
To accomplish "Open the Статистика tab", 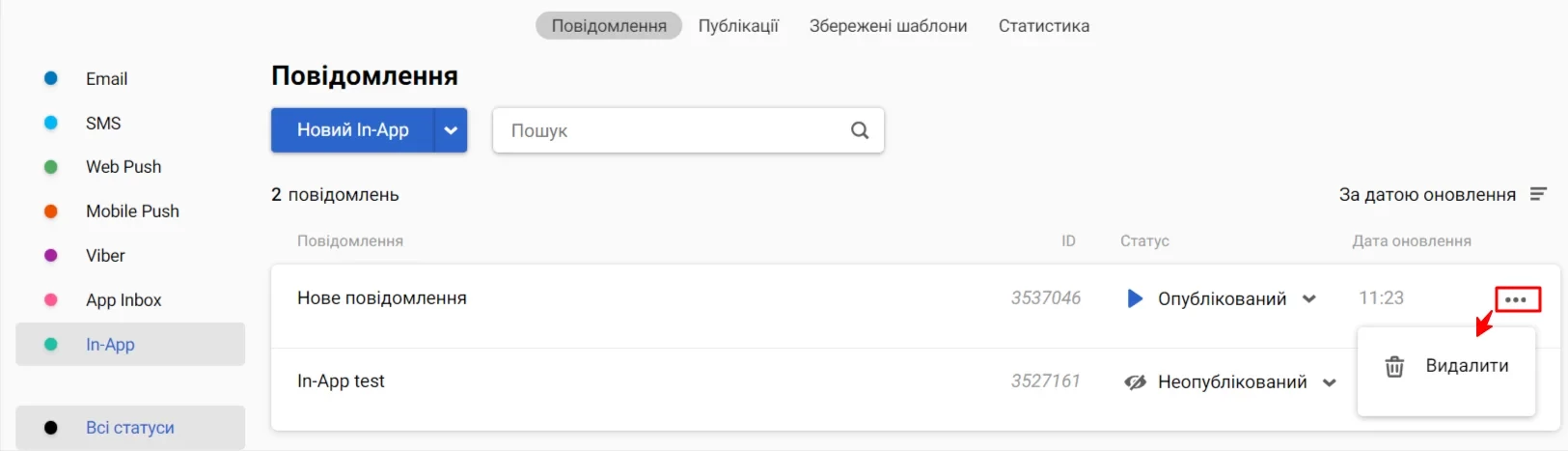I will click(x=1044, y=26).
